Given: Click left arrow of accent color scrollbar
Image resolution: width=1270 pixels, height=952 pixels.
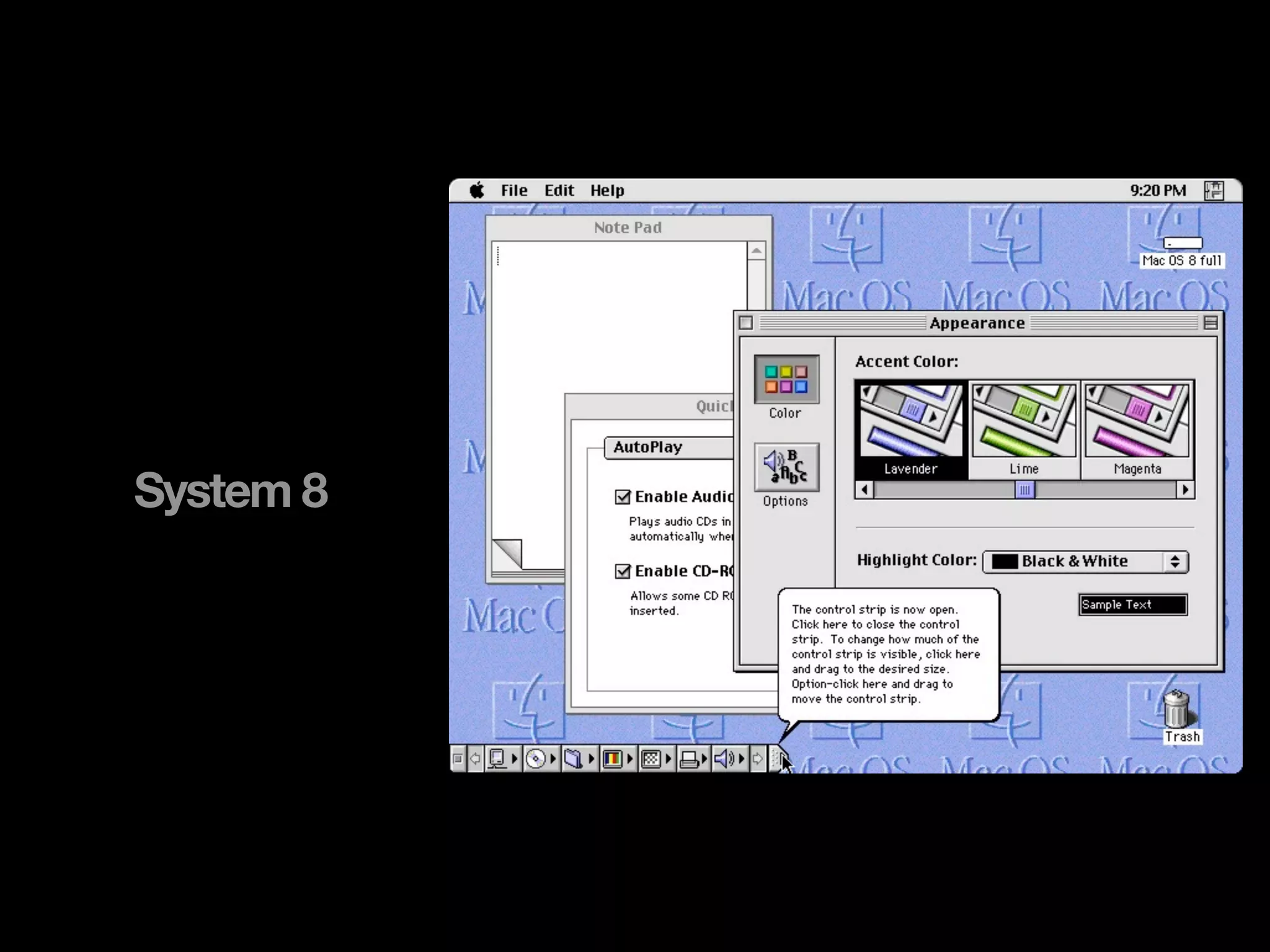Looking at the screenshot, I should tap(864, 490).
